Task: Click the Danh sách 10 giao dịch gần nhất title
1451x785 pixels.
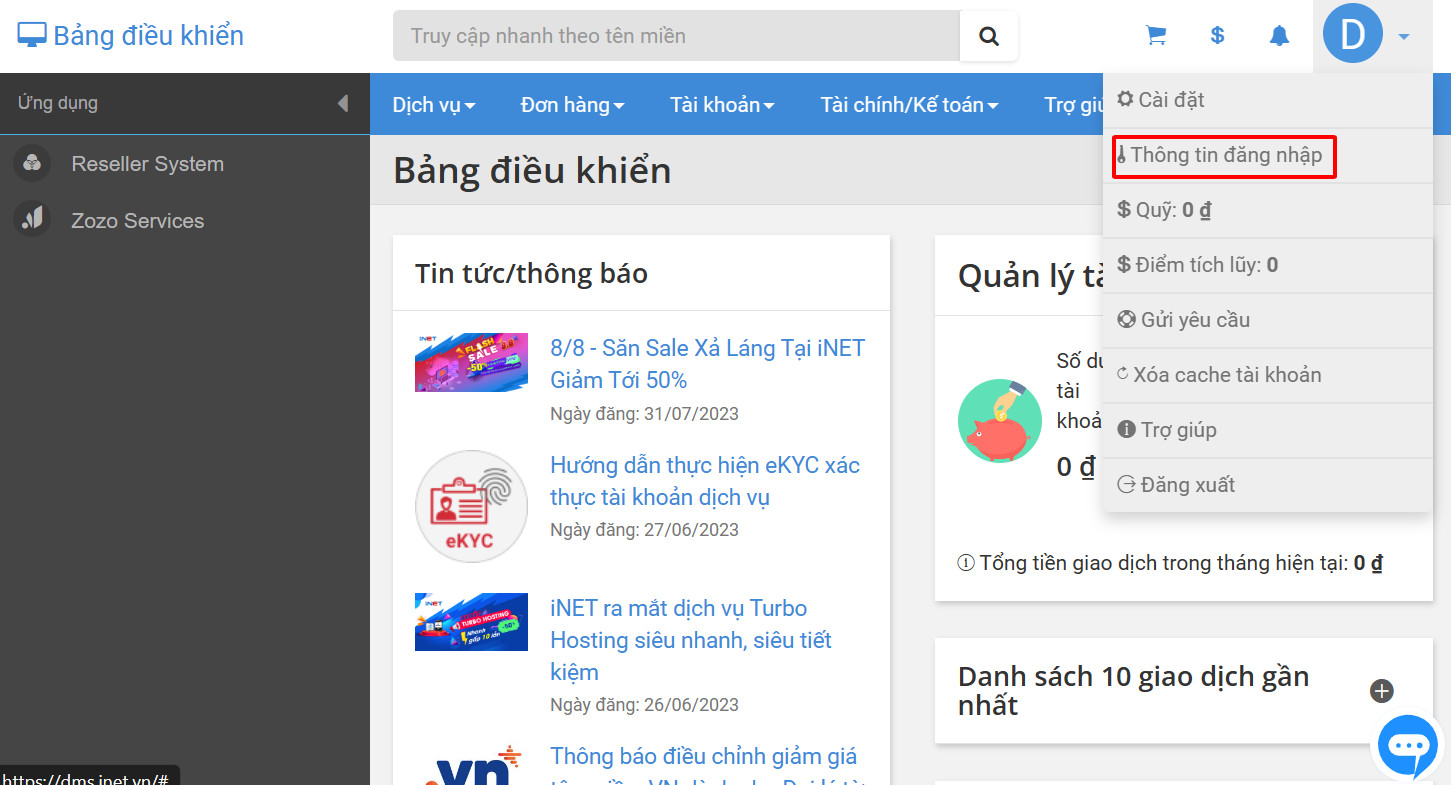Action: [x=1133, y=691]
